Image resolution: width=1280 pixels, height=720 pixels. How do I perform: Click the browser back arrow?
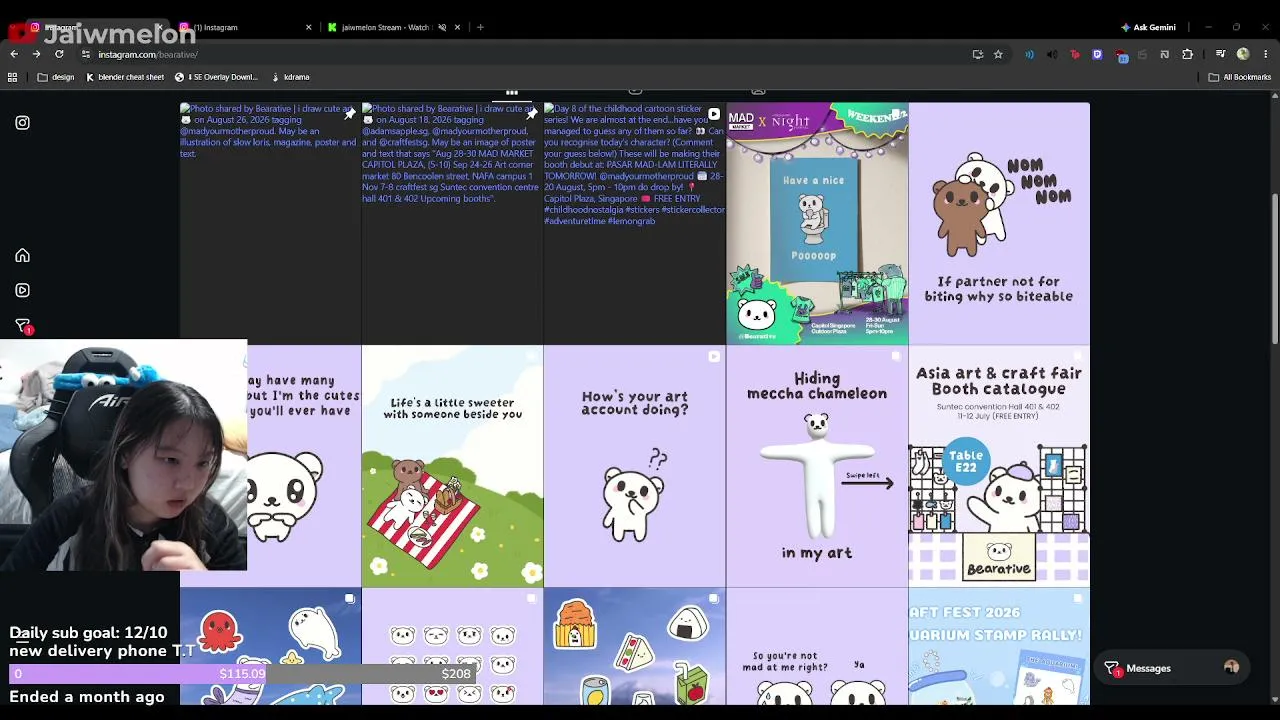tap(14, 54)
